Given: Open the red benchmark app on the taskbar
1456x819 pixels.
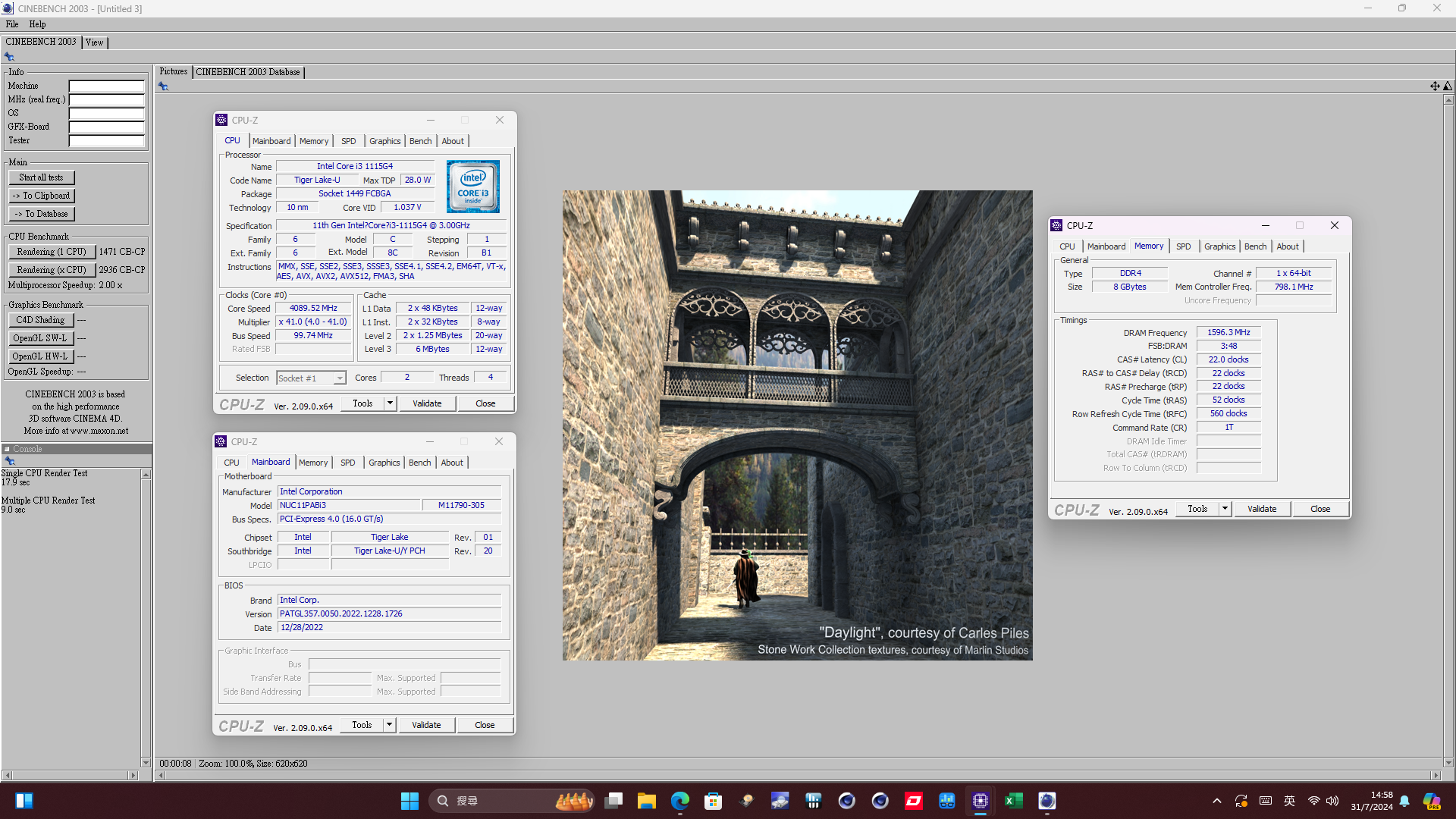Looking at the screenshot, I should coord(914,801).
